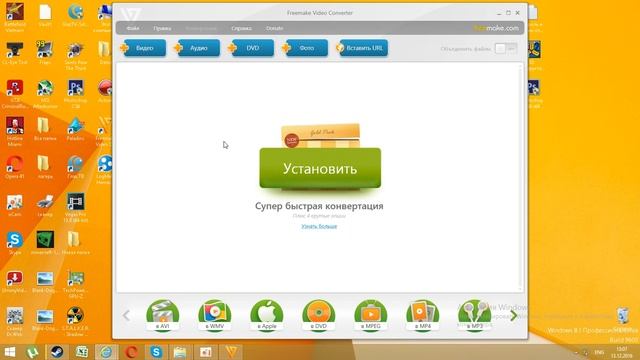
Task: Choose the в MP4 output format
Action: 422,316
